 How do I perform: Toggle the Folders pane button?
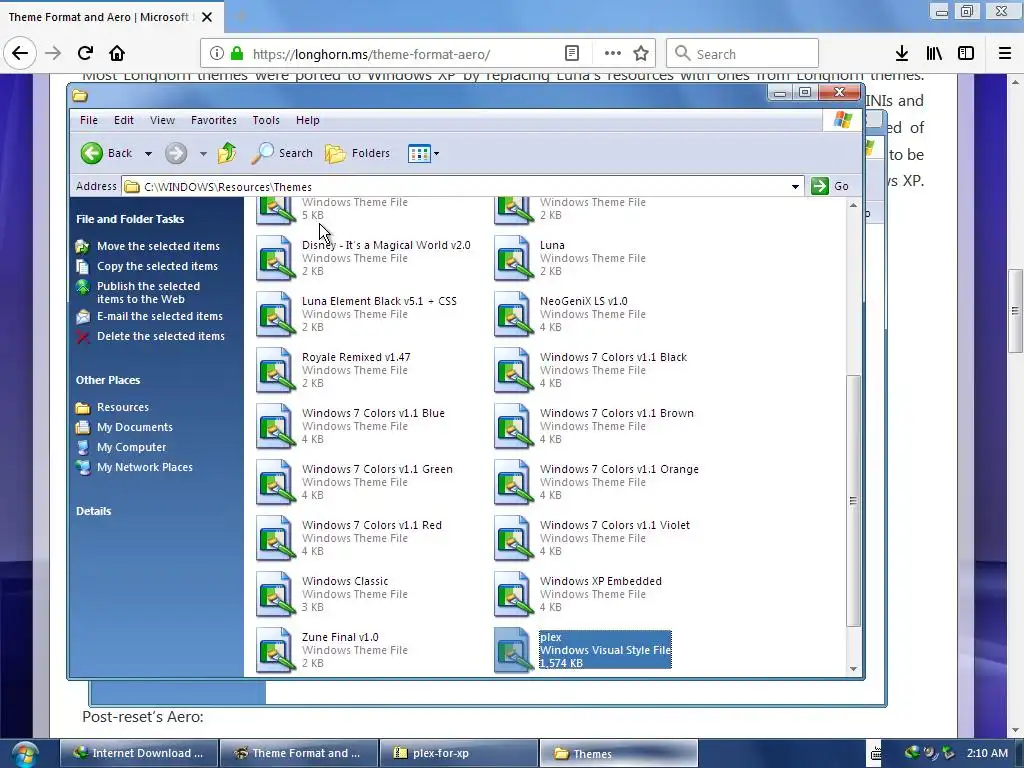point(358,153)
